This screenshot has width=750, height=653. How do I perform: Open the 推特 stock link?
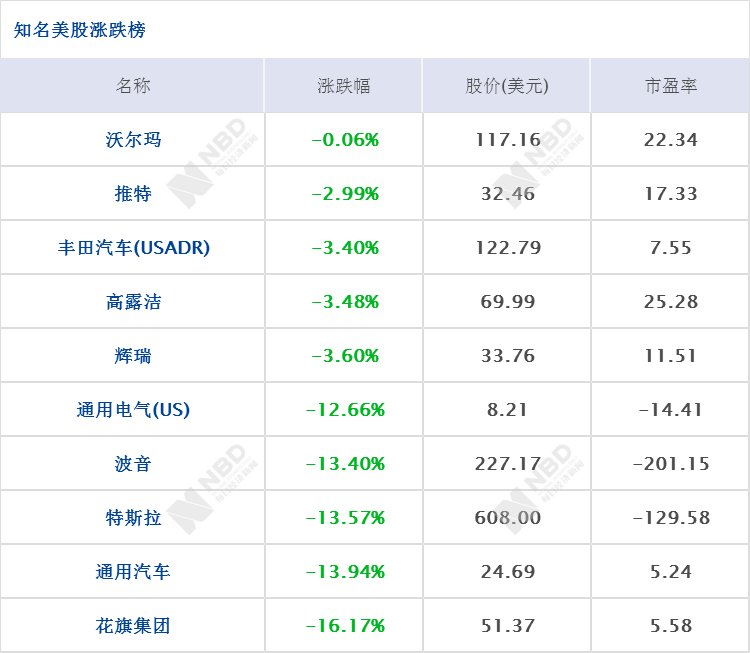[133, 194]
